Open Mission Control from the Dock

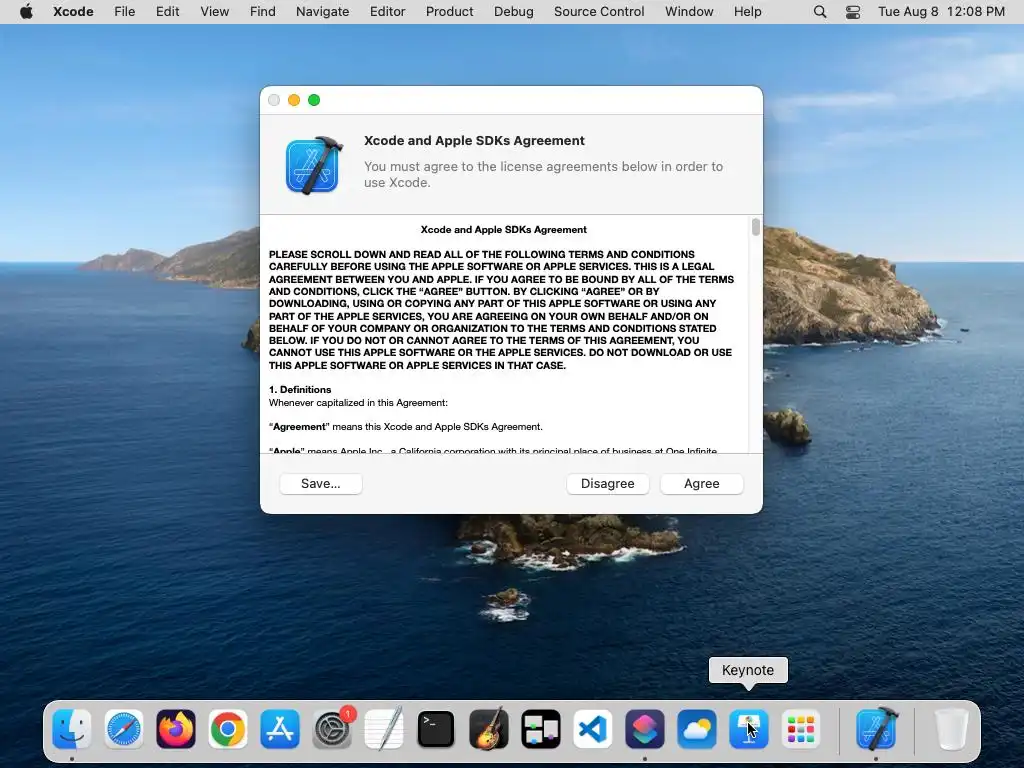(x=541, y=729)
